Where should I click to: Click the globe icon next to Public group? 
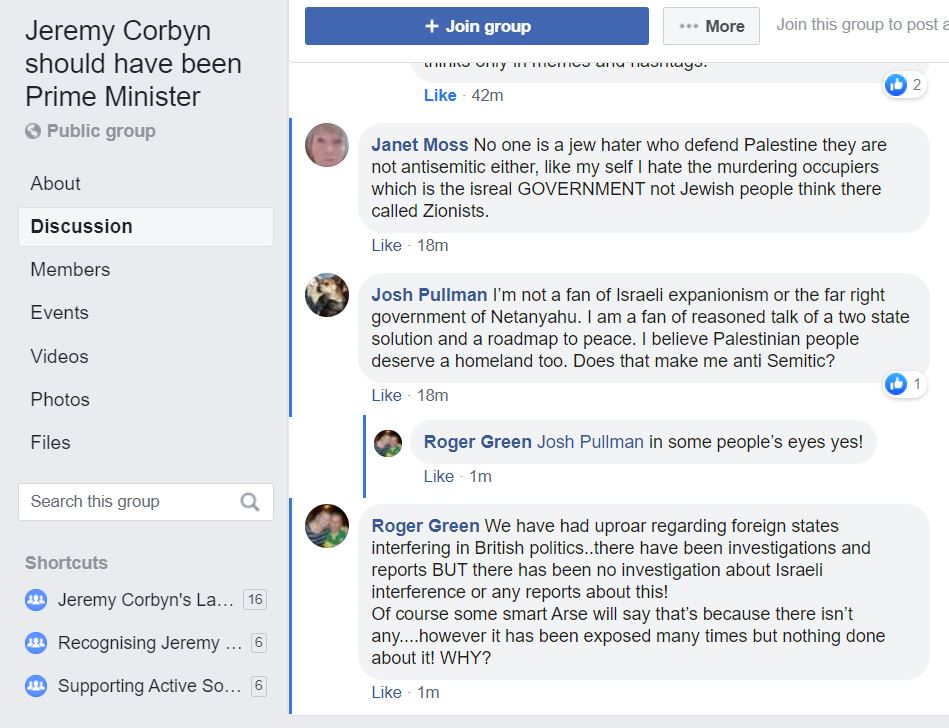[33, 131]
